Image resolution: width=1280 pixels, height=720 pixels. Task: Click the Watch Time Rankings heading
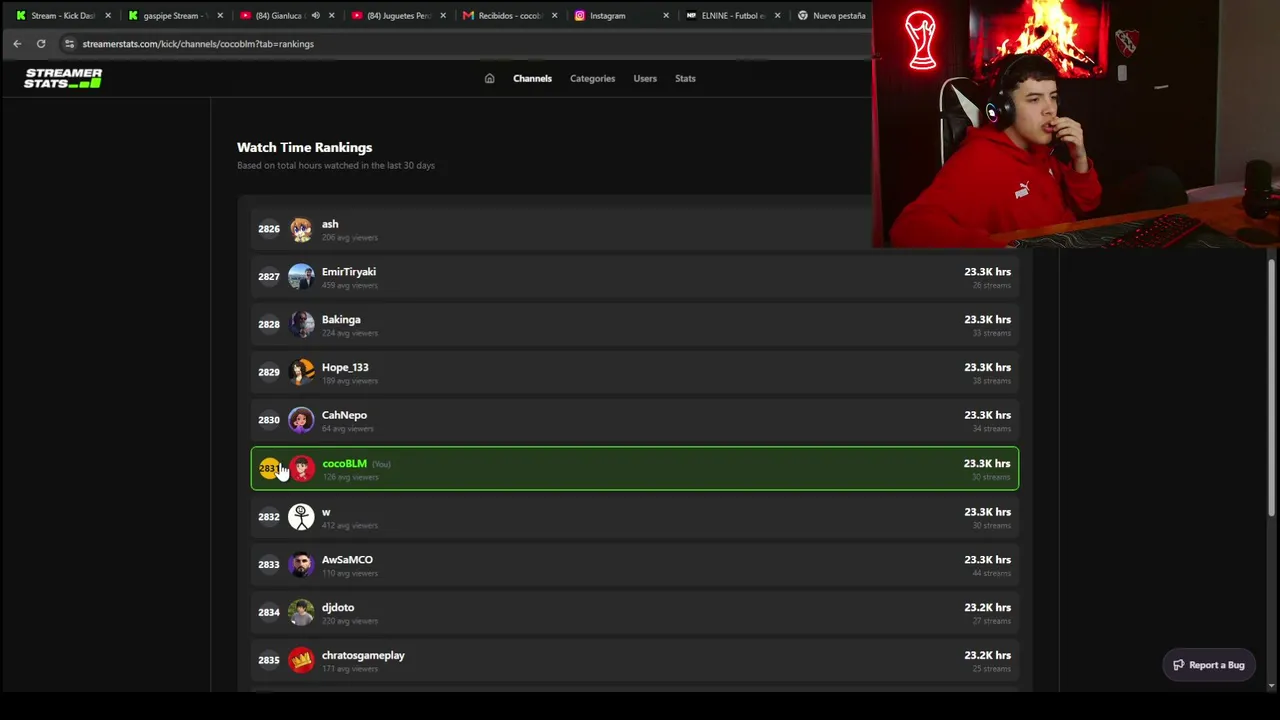(304, 147)
